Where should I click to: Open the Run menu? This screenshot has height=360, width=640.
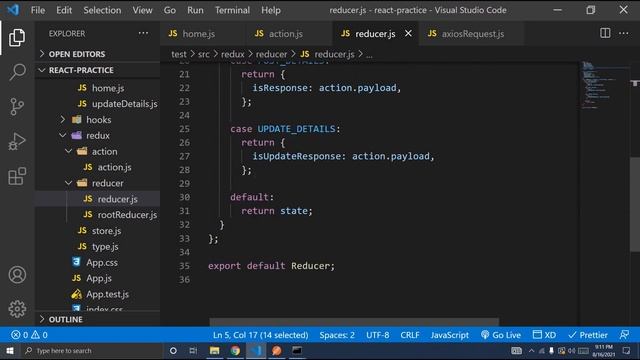[x=195, y=10]
